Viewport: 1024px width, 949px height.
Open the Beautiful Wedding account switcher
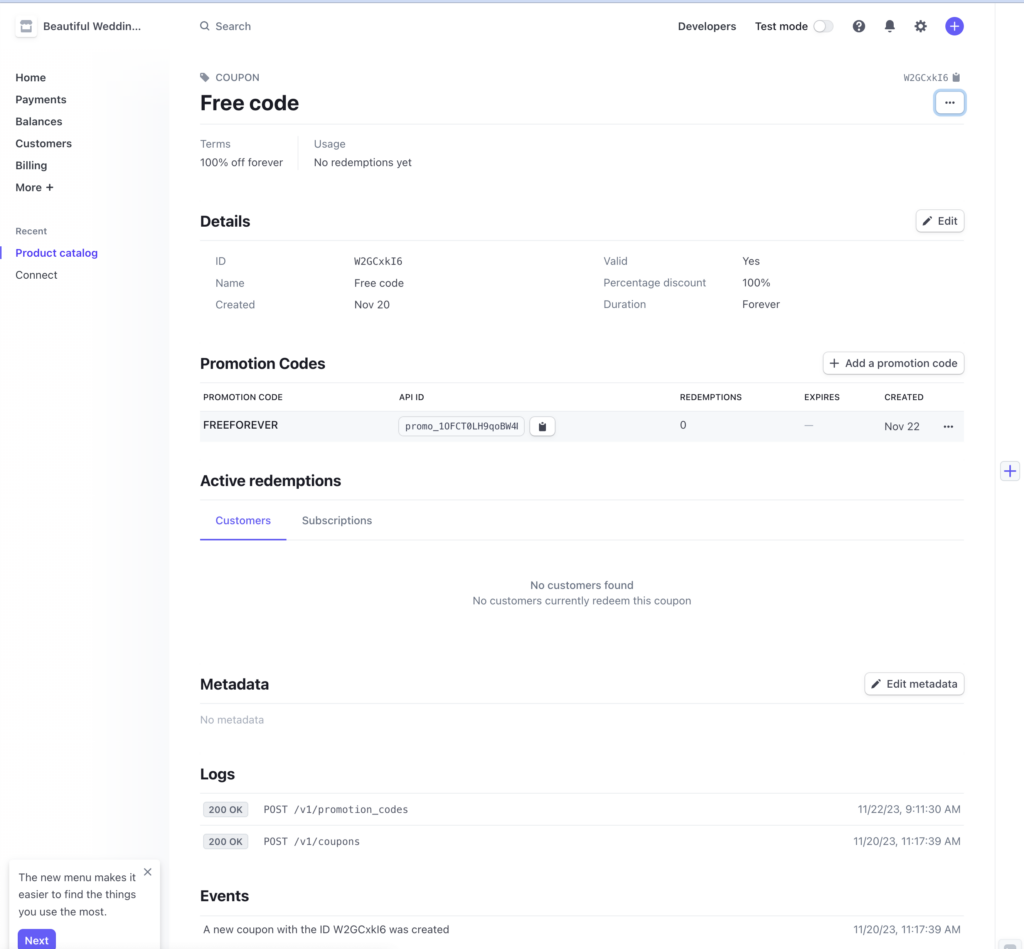click(x=80, y=27)
